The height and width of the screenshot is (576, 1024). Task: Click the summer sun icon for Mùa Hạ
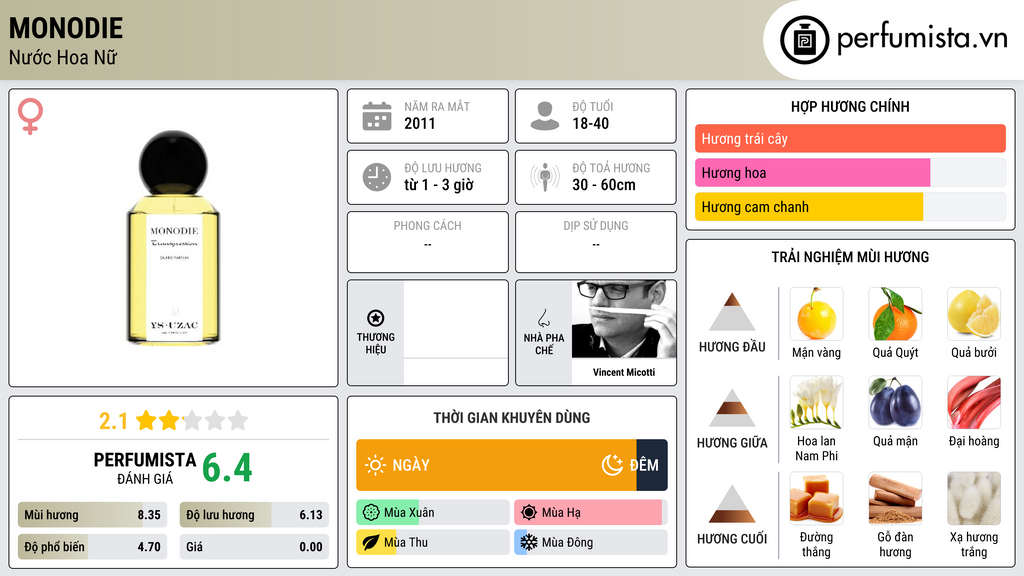pos(529,513)
